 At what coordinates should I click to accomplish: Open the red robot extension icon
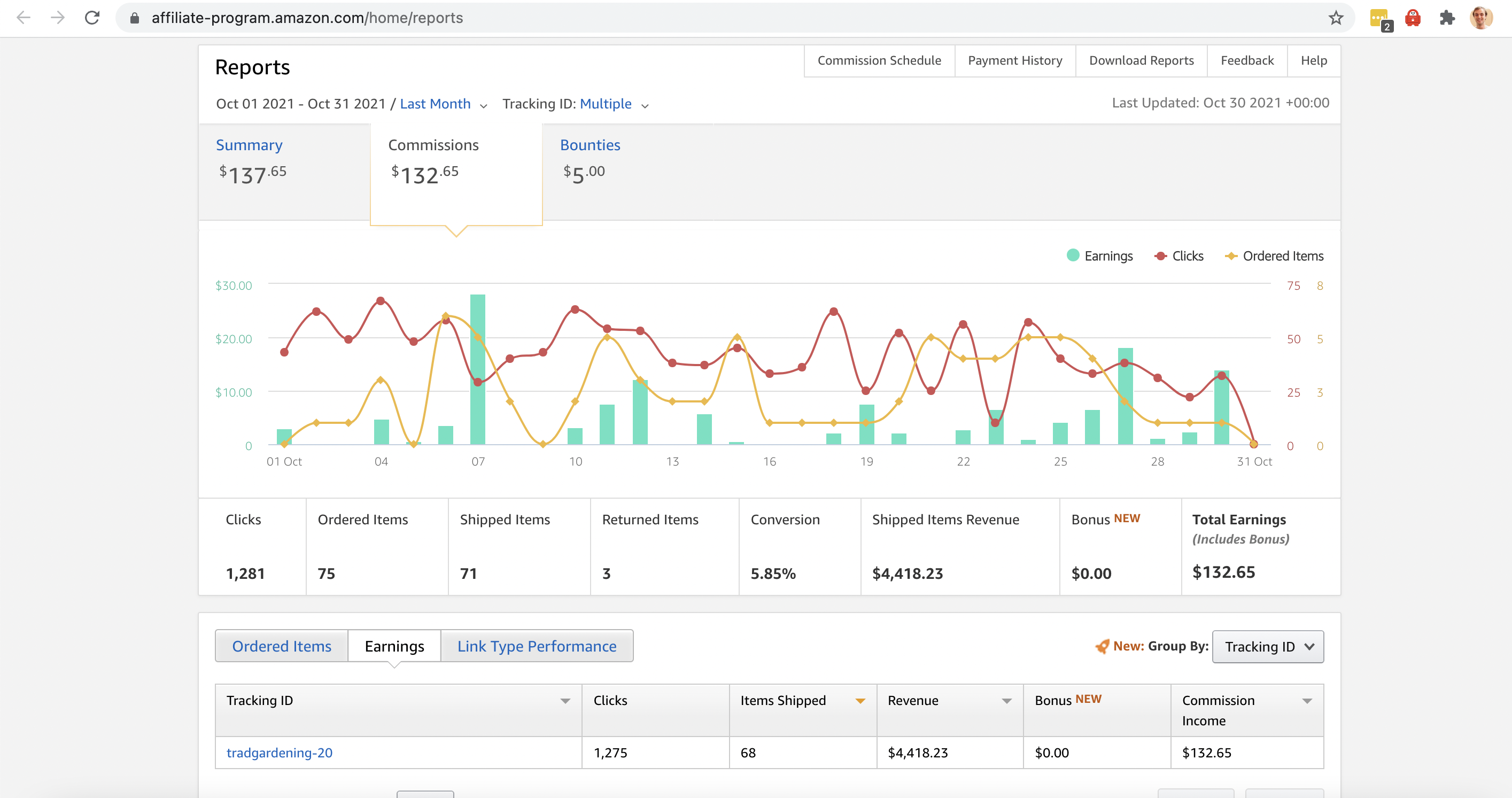click(x=1413, y=18)
